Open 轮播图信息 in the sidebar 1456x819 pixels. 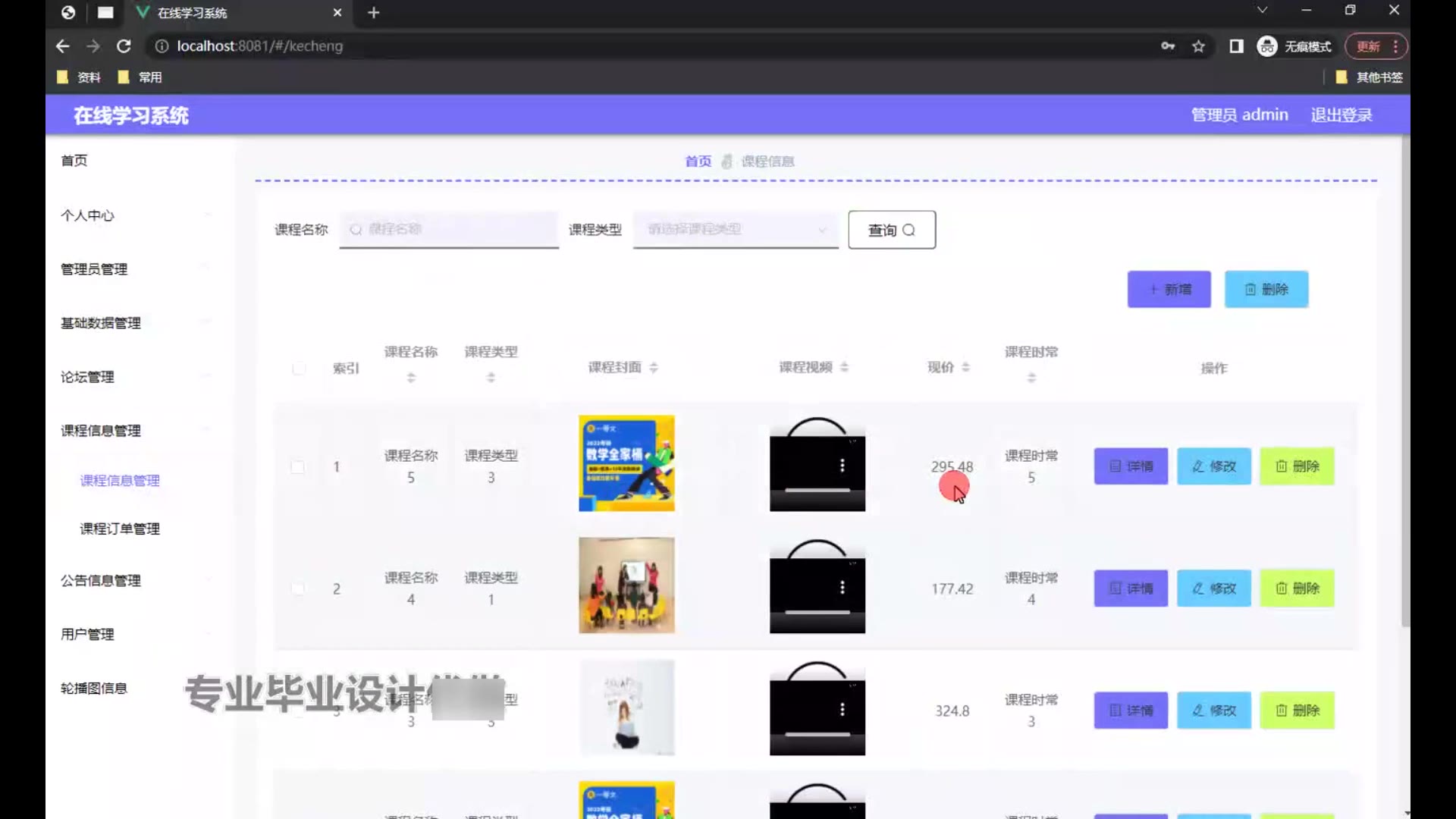click(94, 689)
